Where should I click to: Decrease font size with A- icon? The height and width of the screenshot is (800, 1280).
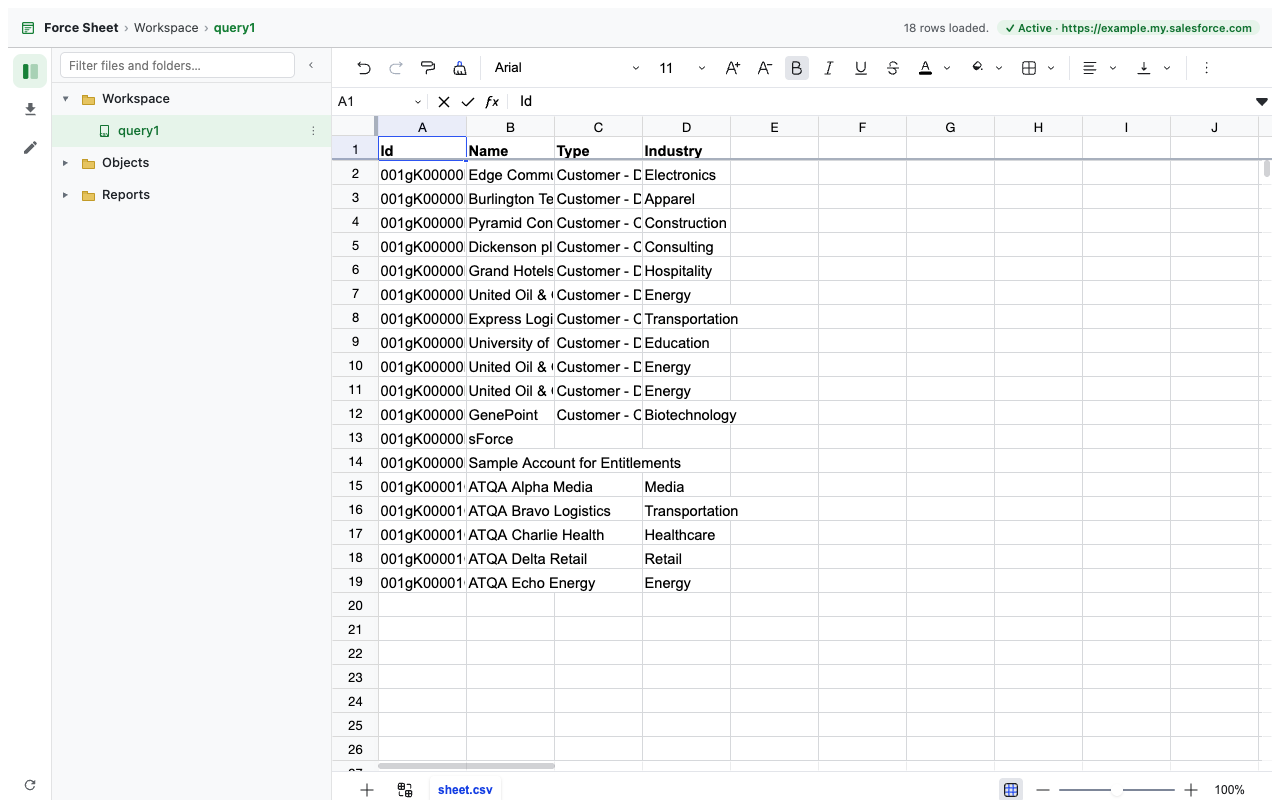765,68
